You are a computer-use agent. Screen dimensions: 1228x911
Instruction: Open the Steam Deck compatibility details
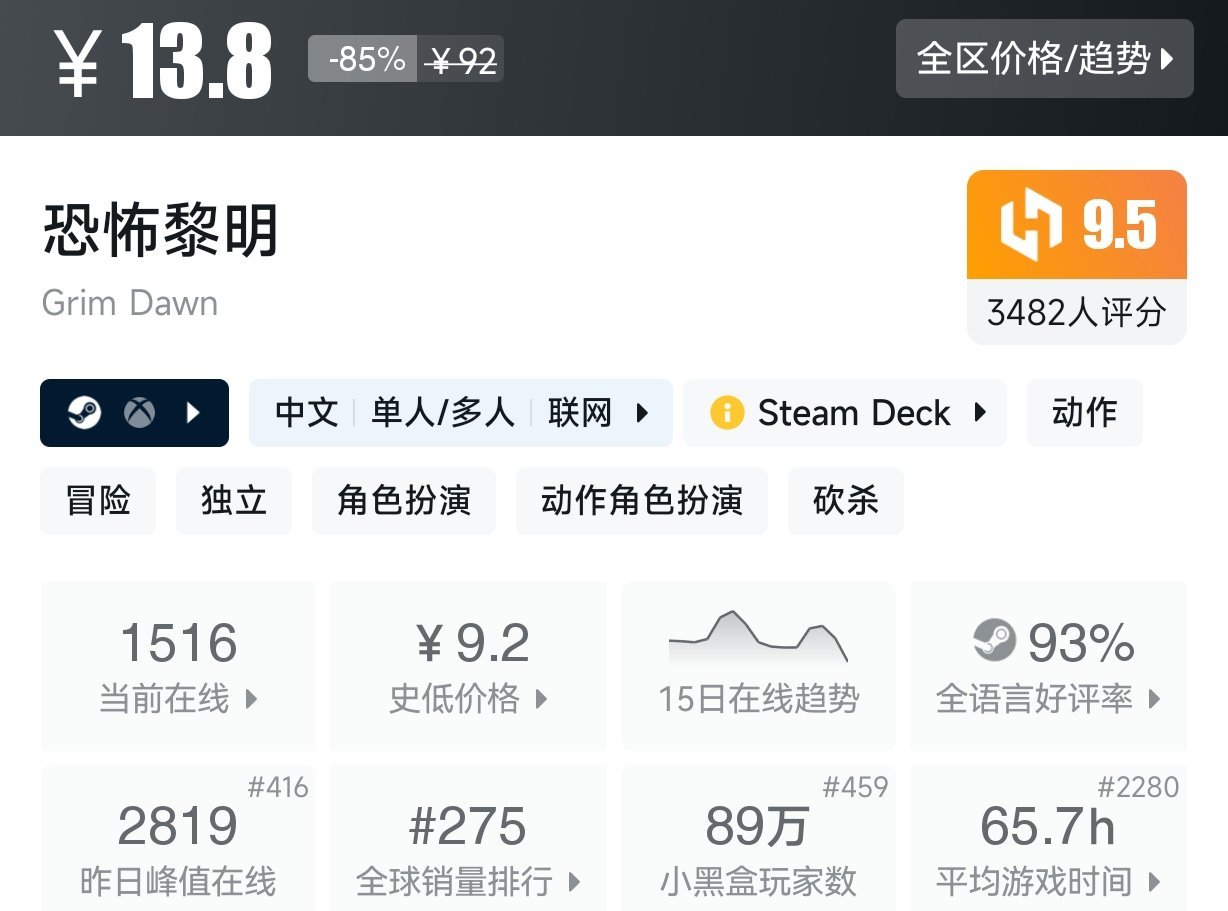(845, 413)
